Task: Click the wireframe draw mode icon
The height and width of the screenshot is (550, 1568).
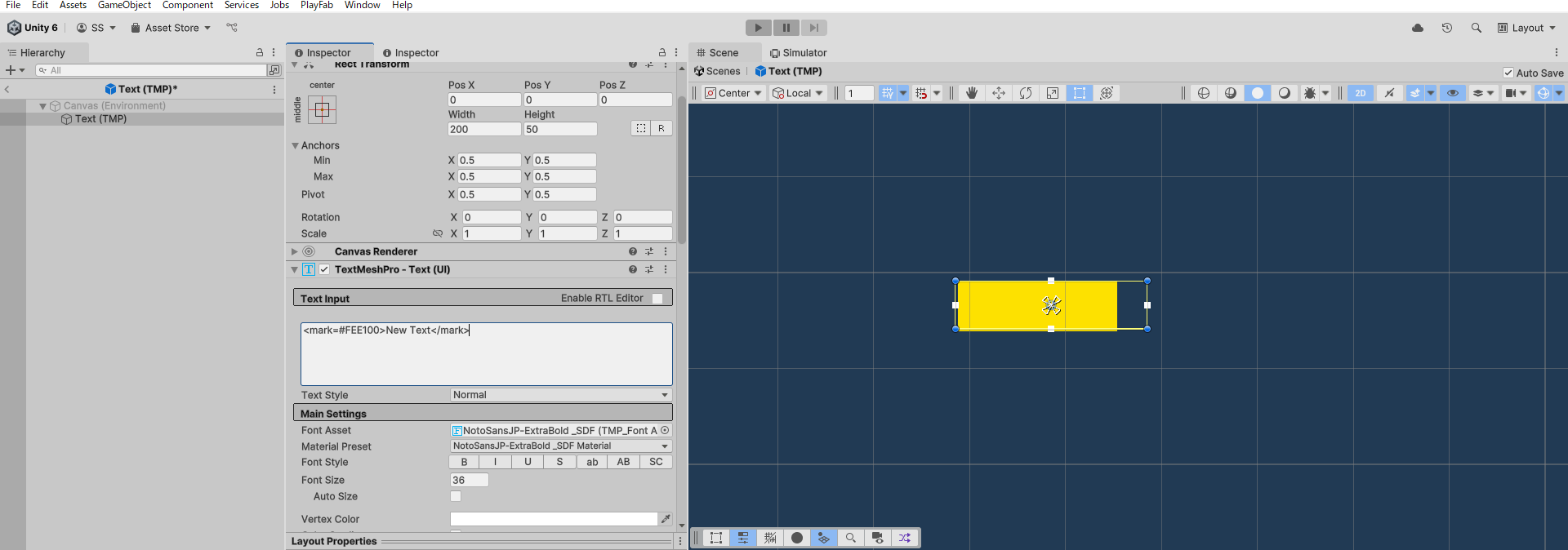Action: pyautogui.click(x=1204, y=93)
